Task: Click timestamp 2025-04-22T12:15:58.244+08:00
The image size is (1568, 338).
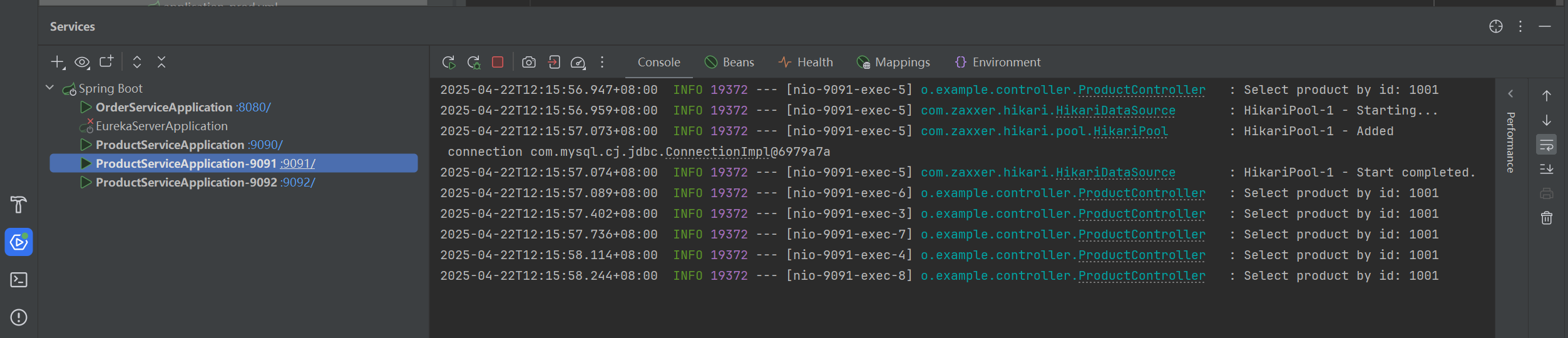Action: click(549, 276)
